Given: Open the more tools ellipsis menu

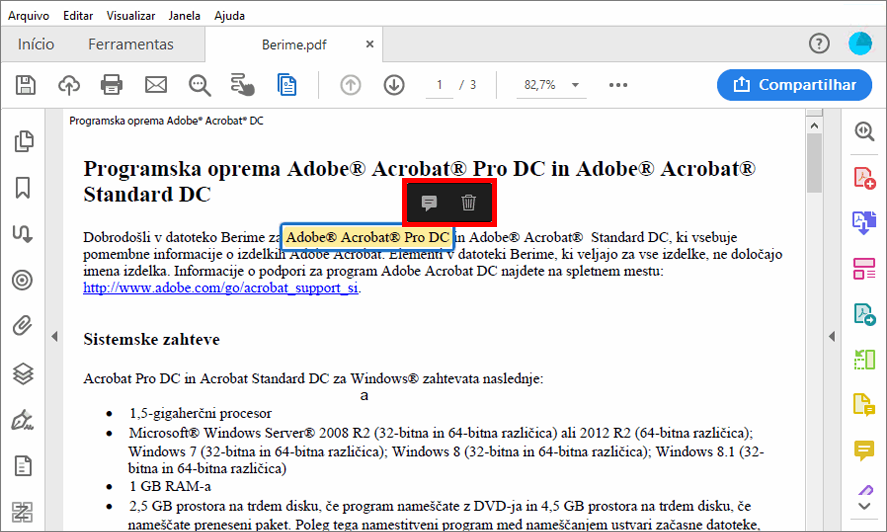Looking at the screenshot, I should (618, 85).
